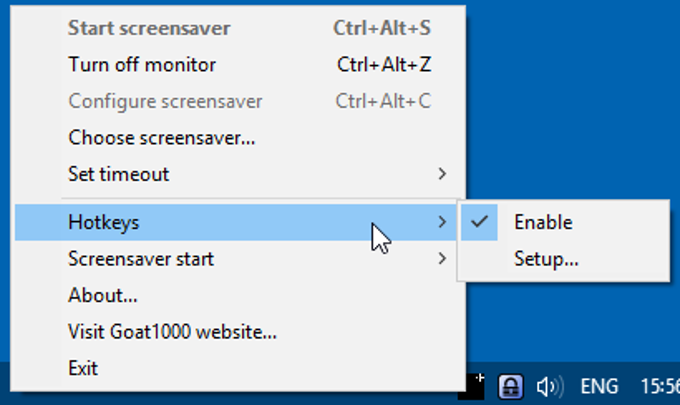Image resolution: width=680 pixels, height=405 pixels.
Task: Select the Set timeout label
Action: pos(118,174)
